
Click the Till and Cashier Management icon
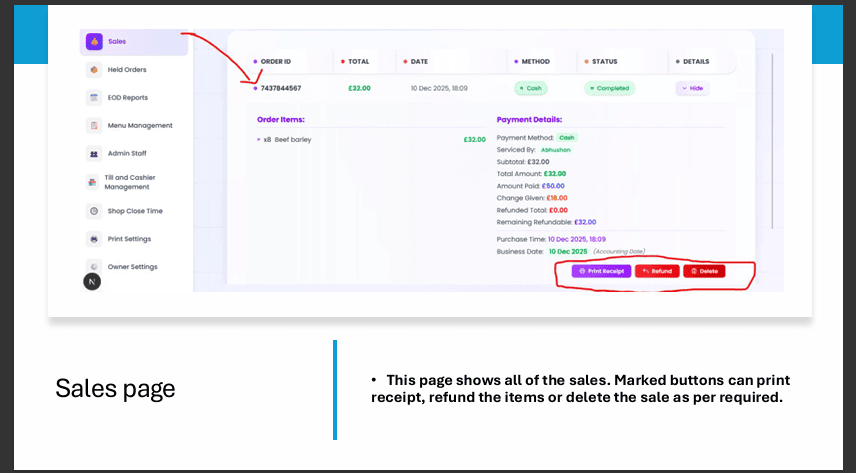click(92, 182)
